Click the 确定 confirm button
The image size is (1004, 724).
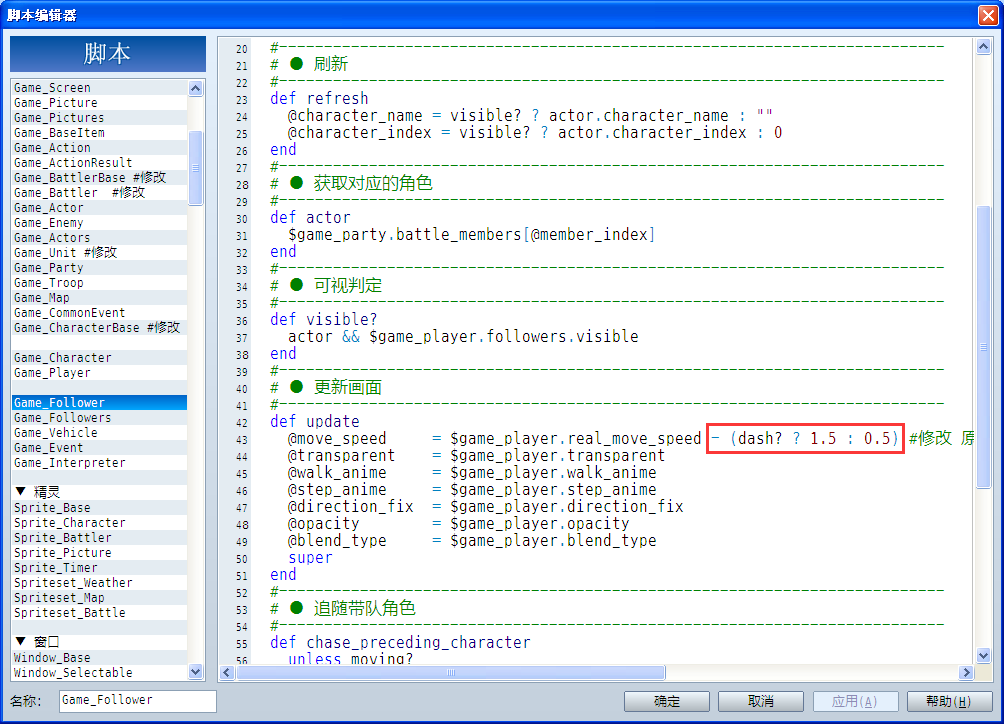coord(667,701)
